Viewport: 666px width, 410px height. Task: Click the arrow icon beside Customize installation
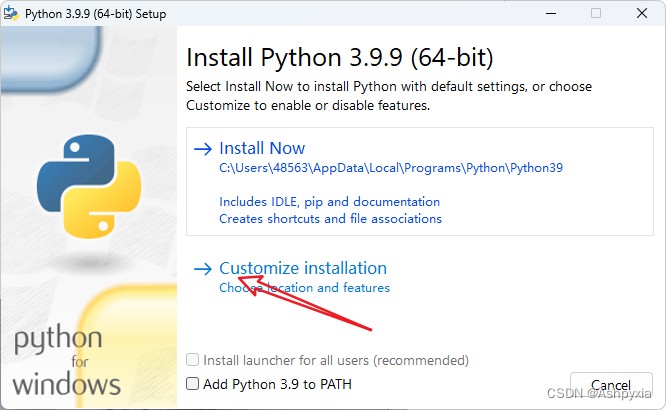pyautogui.click(x=203, y=268)
